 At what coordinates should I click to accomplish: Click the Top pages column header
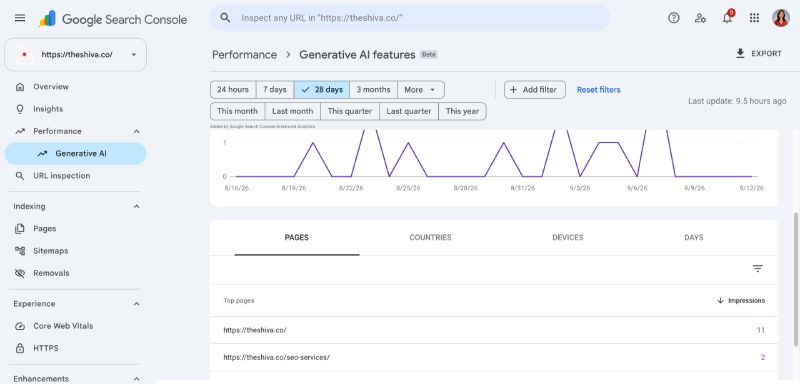pyautogui.click(x=239, y=300)
